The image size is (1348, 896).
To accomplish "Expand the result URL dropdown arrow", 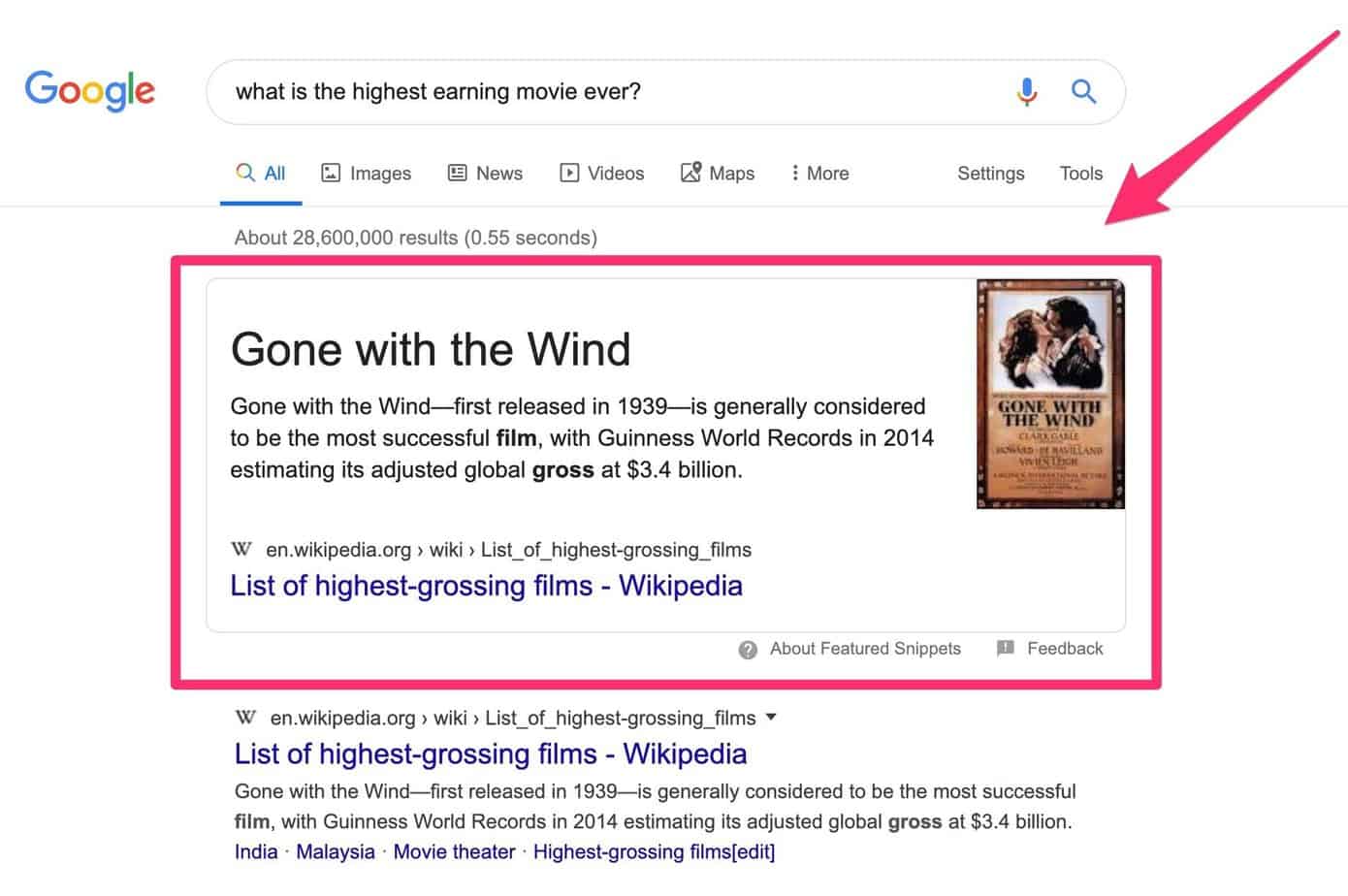I will 771,718.
